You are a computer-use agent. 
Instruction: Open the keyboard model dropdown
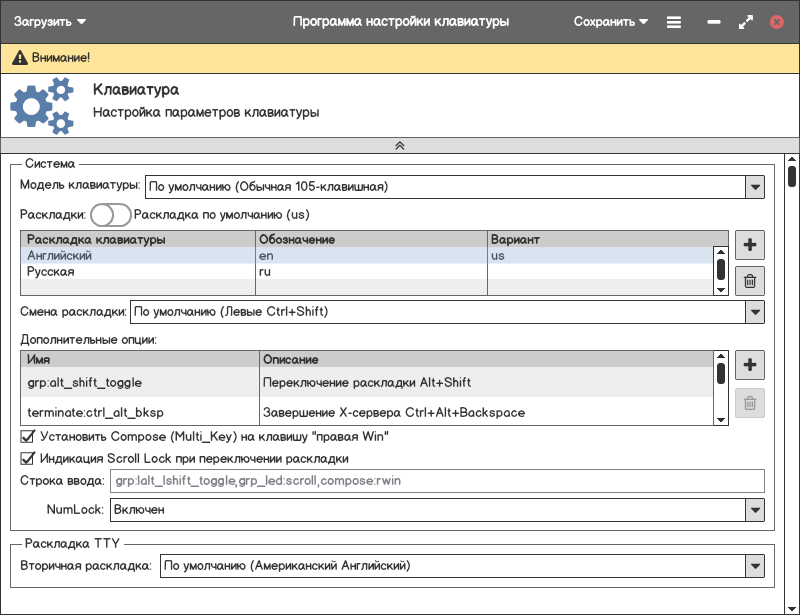pos(754,186)
